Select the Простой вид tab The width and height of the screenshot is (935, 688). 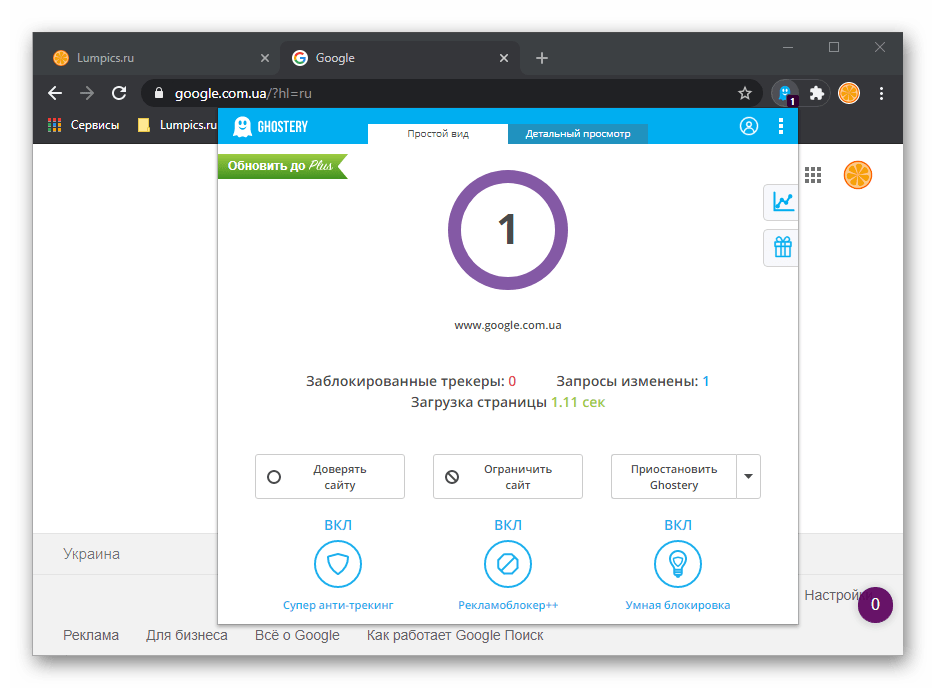[x=438, y=134]
